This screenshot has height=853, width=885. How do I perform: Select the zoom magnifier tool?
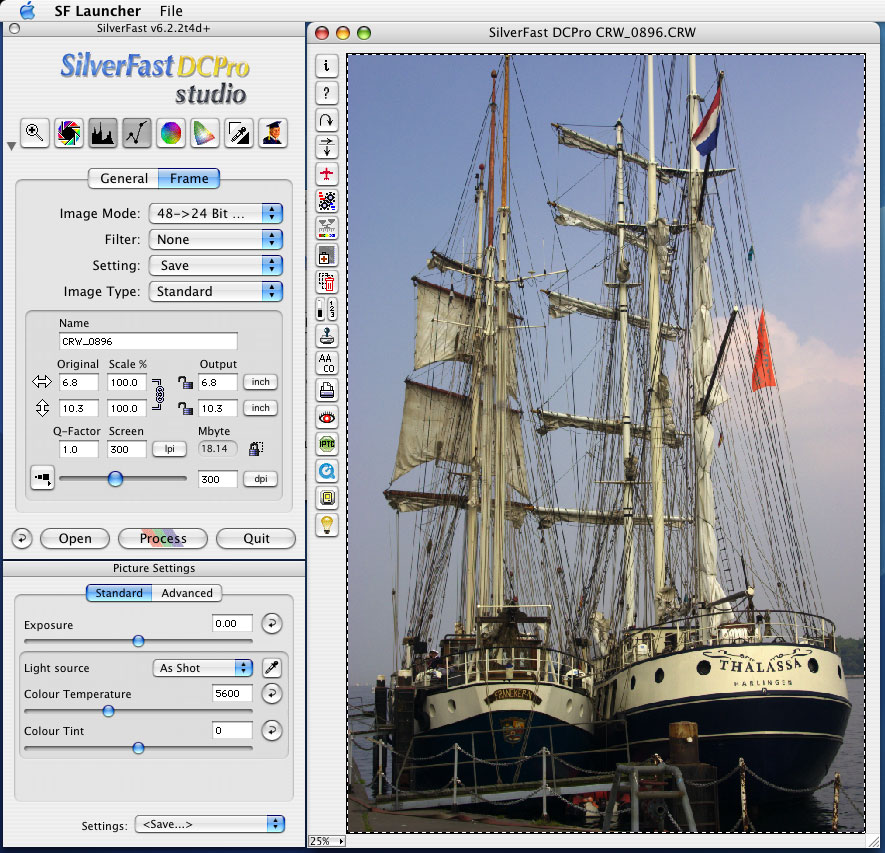(35, 132)
